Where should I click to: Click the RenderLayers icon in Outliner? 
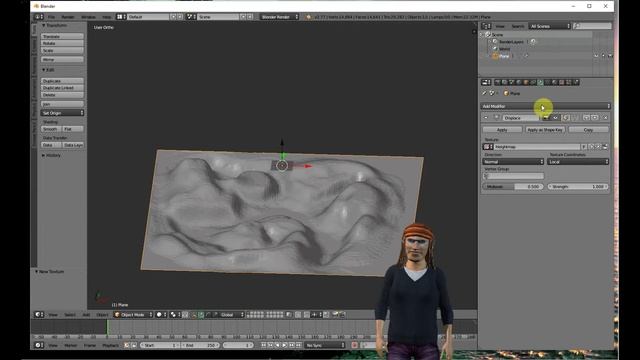tap(495, 42)
